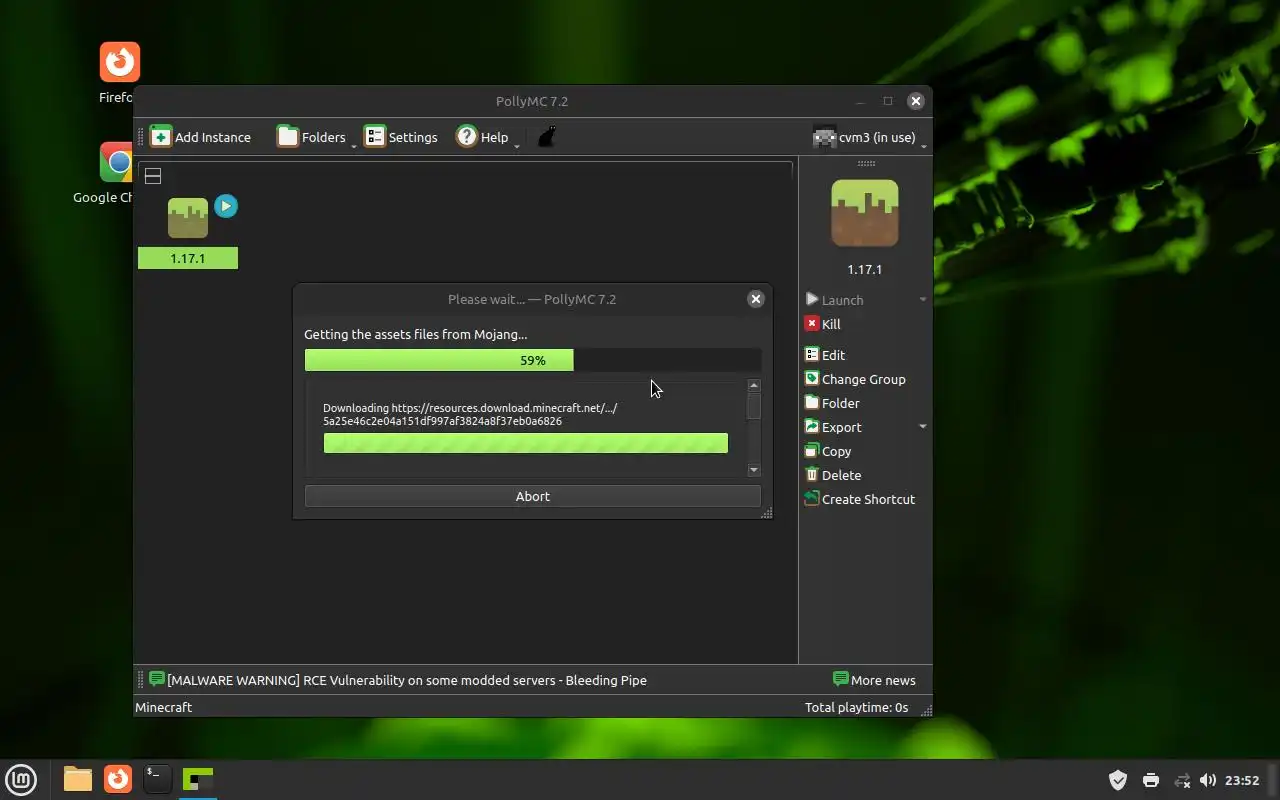This screenshot has height=800, width=1280.
Task: Create Shortcut for the instance
Action: [860, 499]
